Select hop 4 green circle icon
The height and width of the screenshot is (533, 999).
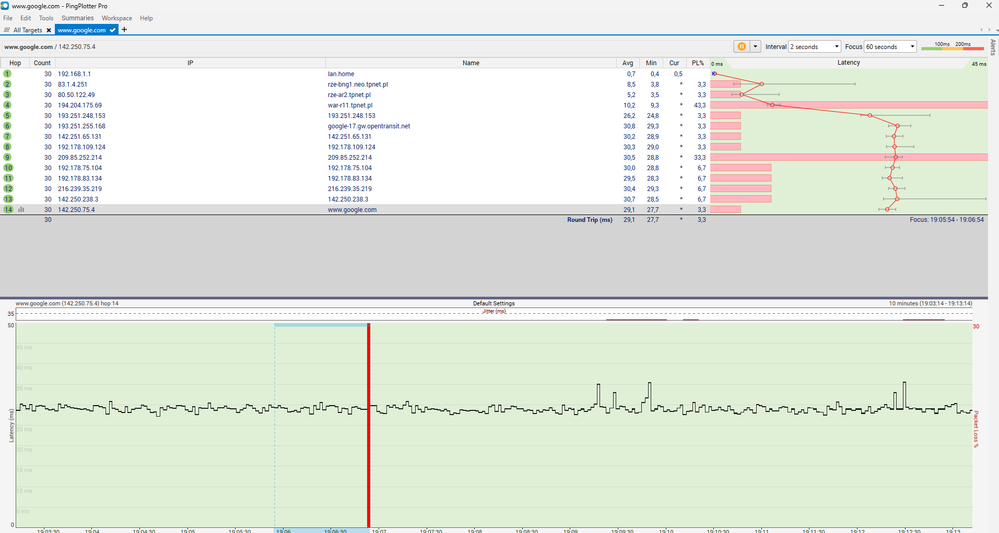[7, 105]
